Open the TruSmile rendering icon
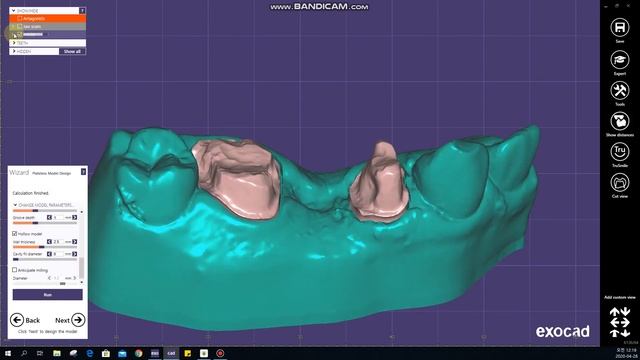 pos(620,151)
